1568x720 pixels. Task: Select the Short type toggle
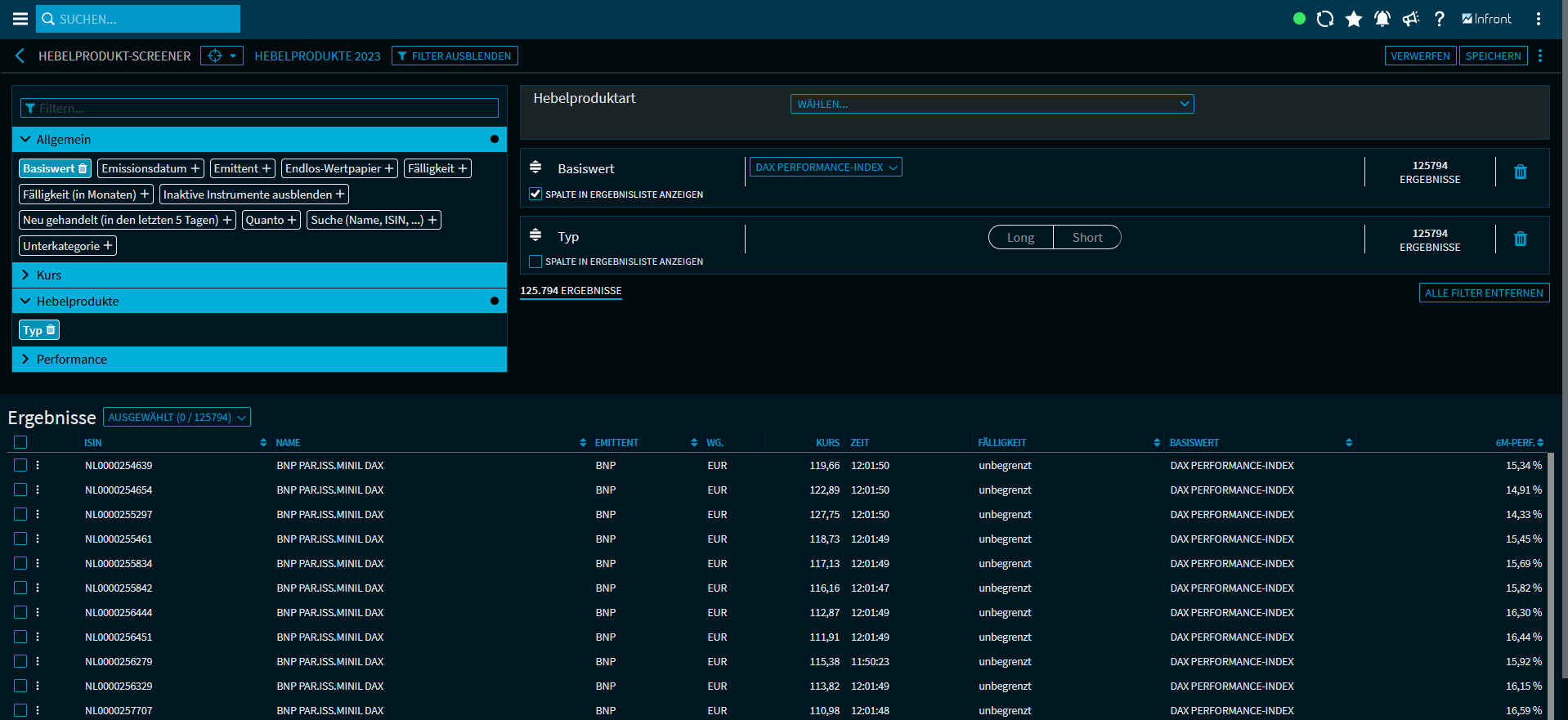pos(1087,237)
